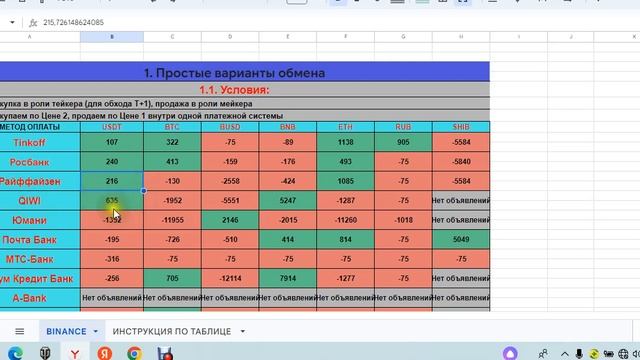This screenshot has width=640, height=360.
Task: Select the ETH column heading cell
Action: pos(345,127)
